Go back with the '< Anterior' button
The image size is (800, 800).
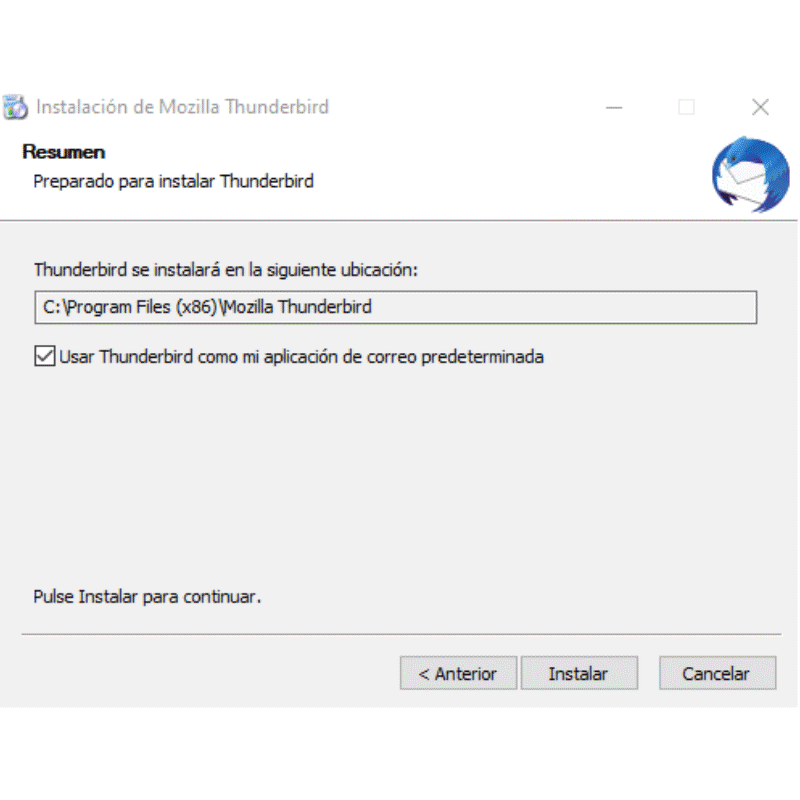(x=458, y=673)
